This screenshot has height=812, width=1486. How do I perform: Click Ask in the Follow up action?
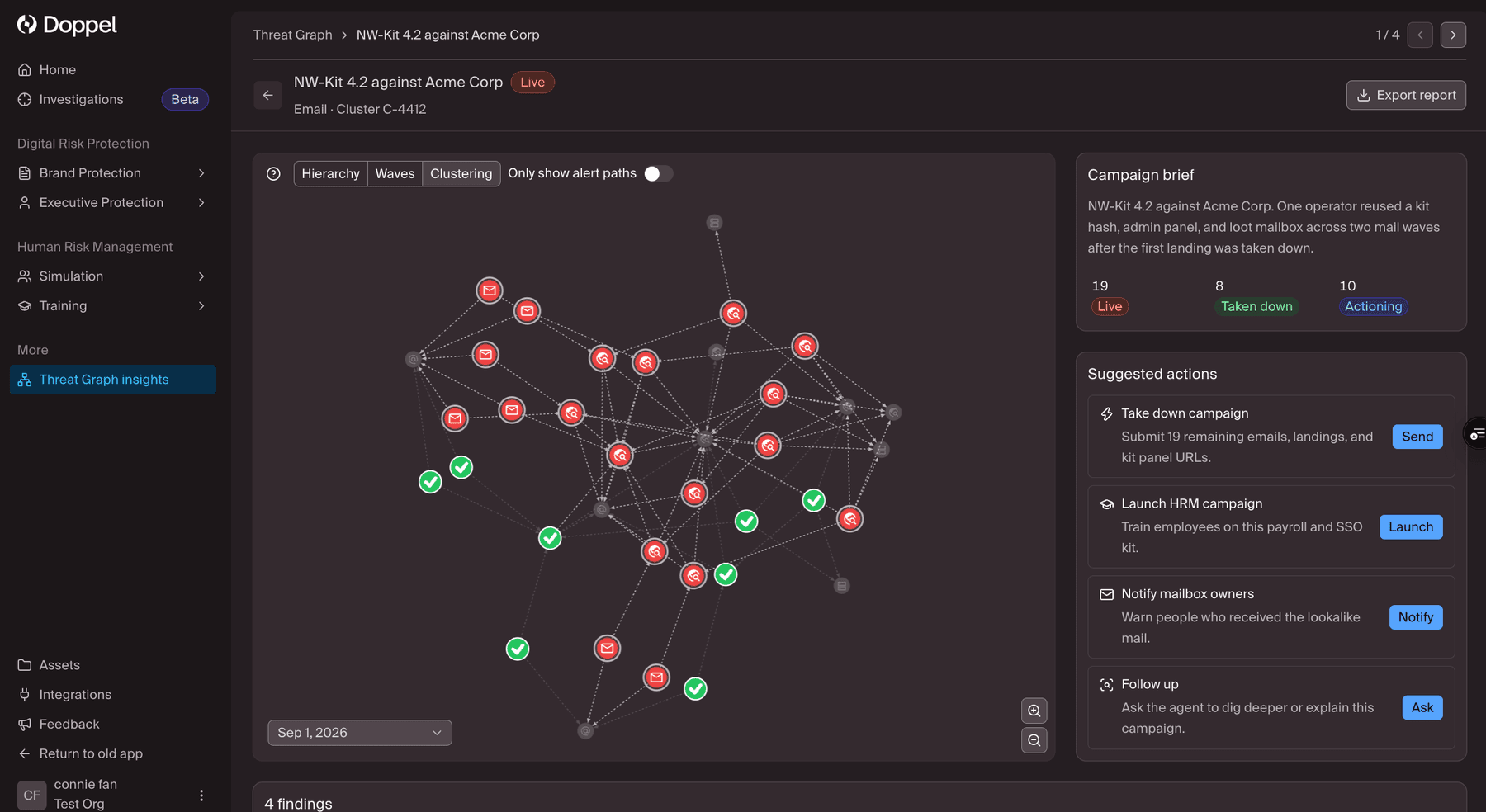[1422, 707]
